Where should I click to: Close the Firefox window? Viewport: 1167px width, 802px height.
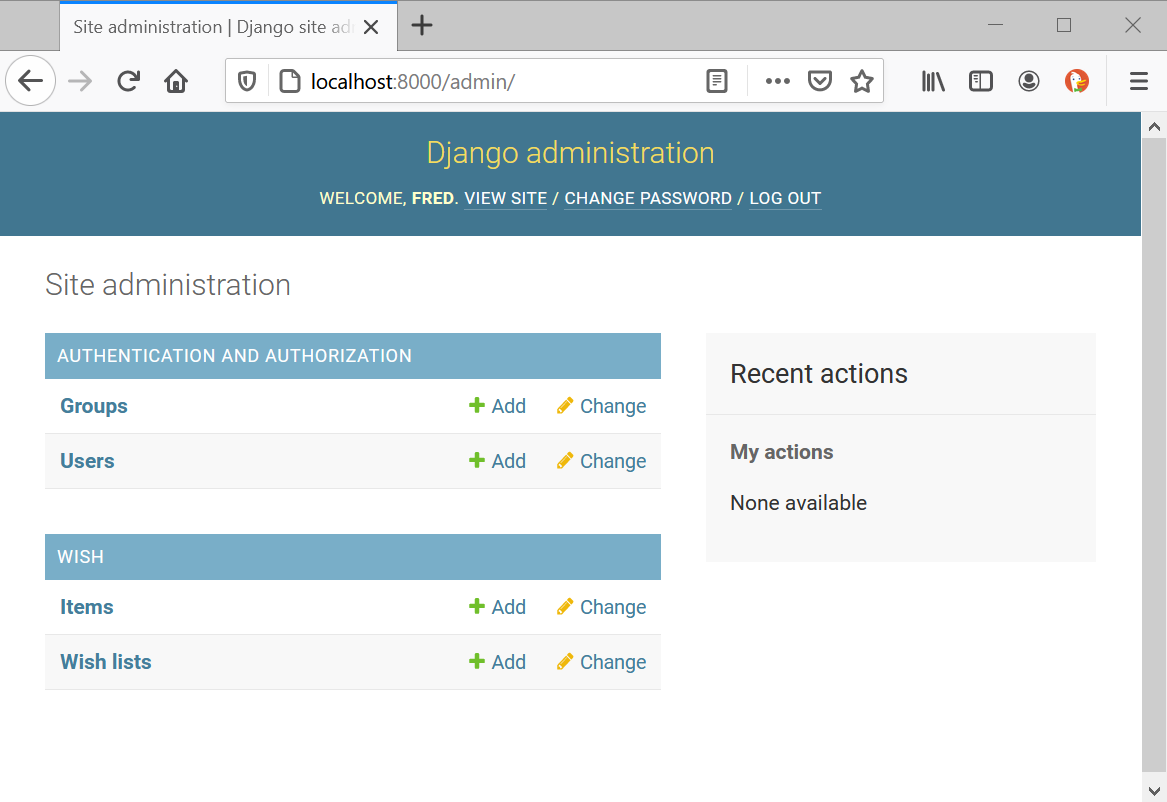[x=1132, y=25]
